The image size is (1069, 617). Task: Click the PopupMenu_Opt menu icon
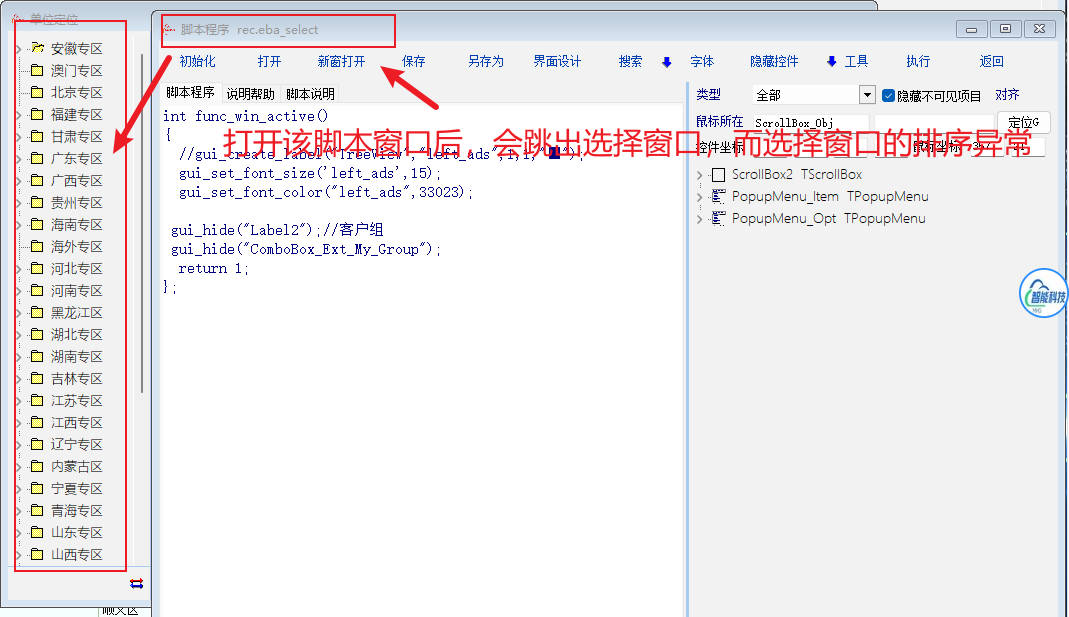point(718,219)
